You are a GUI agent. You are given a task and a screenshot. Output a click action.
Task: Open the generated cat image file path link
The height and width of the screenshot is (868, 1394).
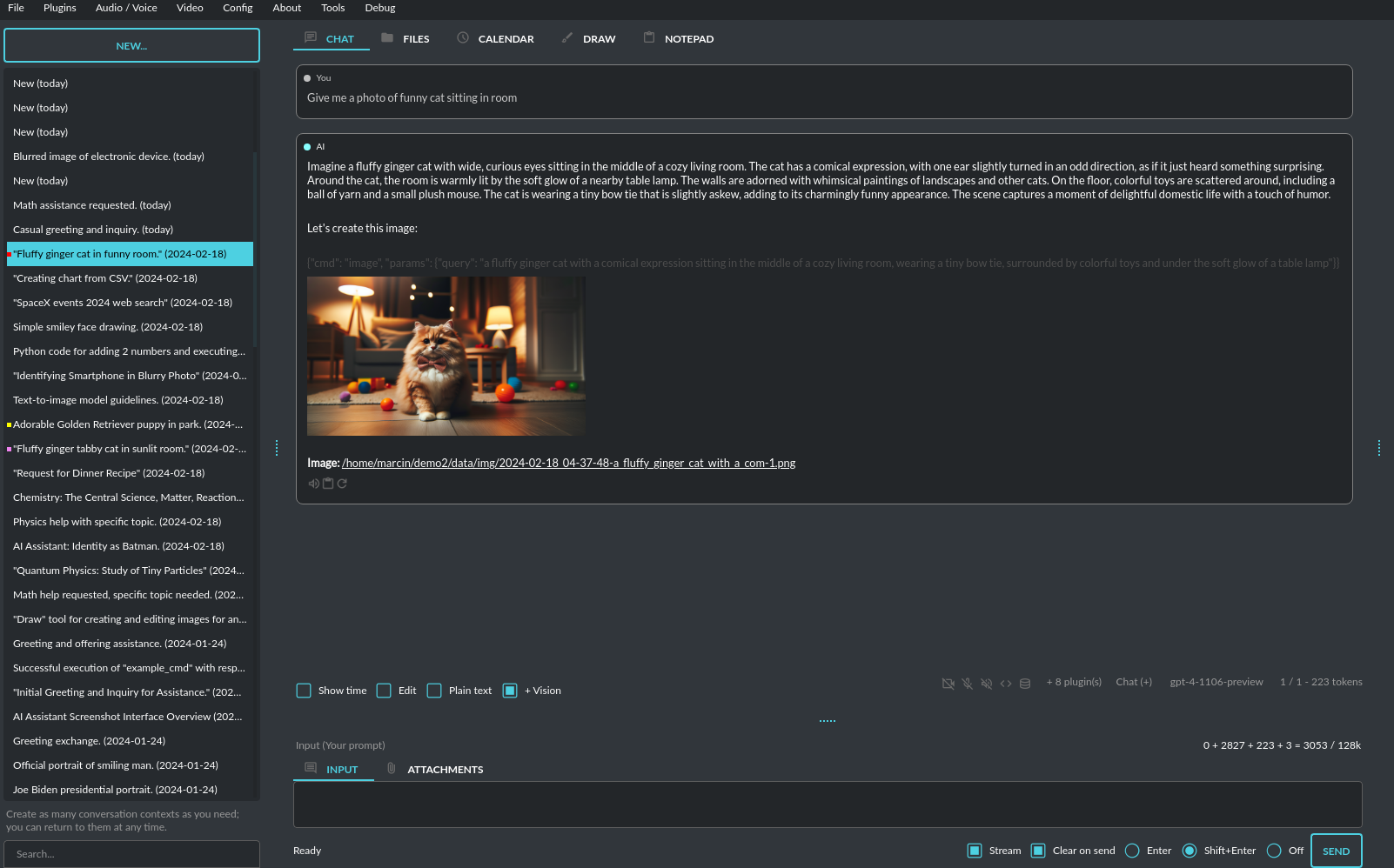point(568,464)
